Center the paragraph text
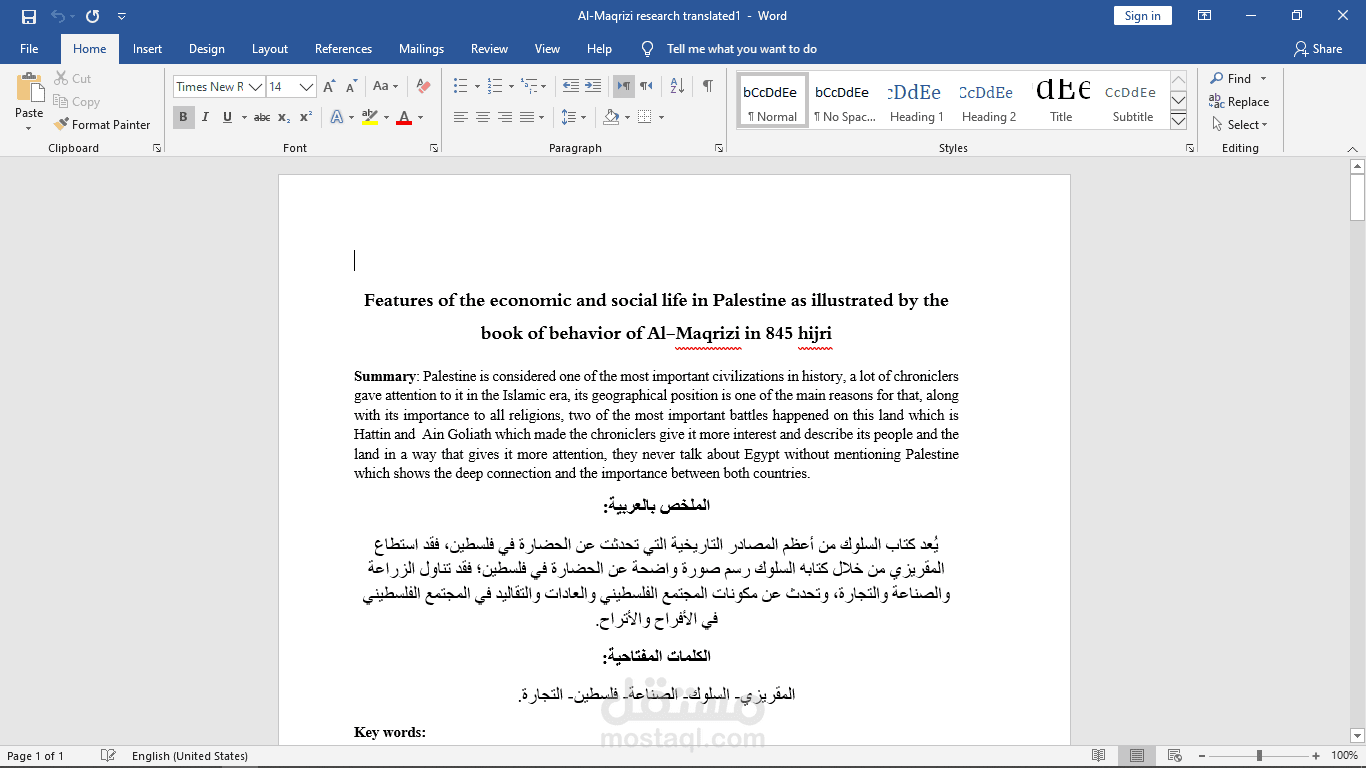The height and width of the screenshot is (768, 1366). point(482,117)
